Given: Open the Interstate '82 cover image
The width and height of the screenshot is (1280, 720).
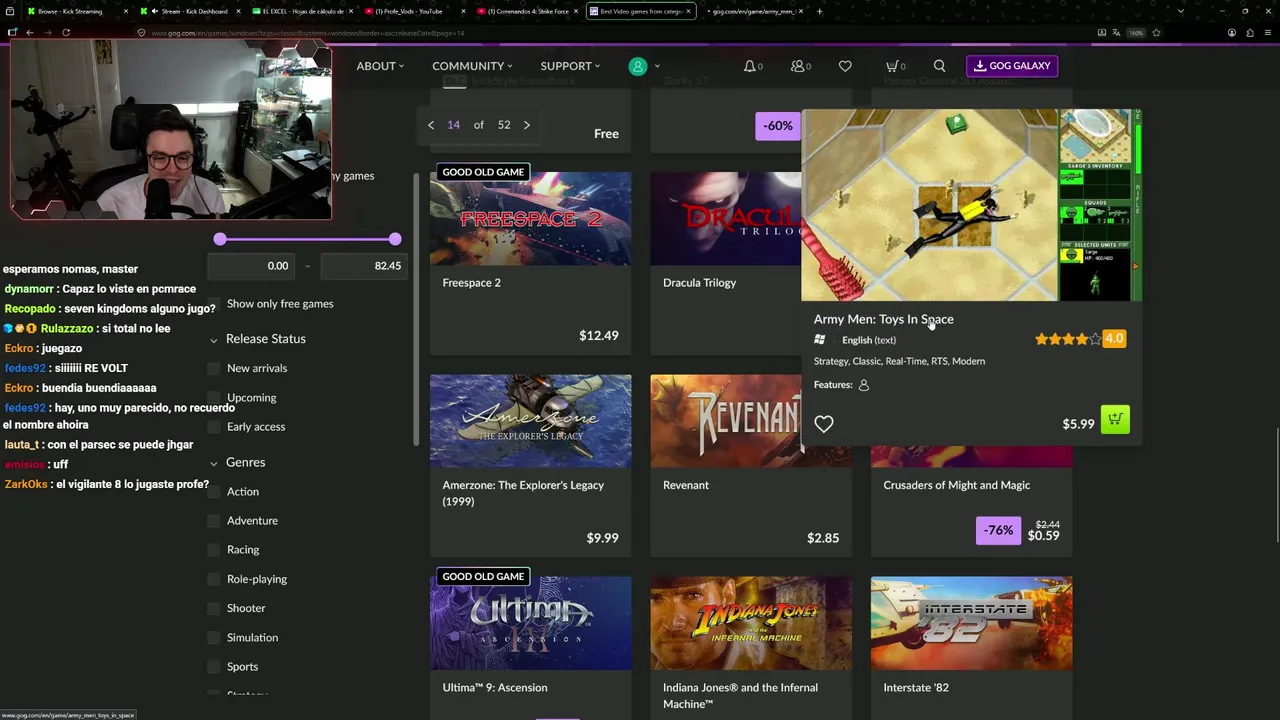Looking at the screenshot, I should click(x=972, y=623).
